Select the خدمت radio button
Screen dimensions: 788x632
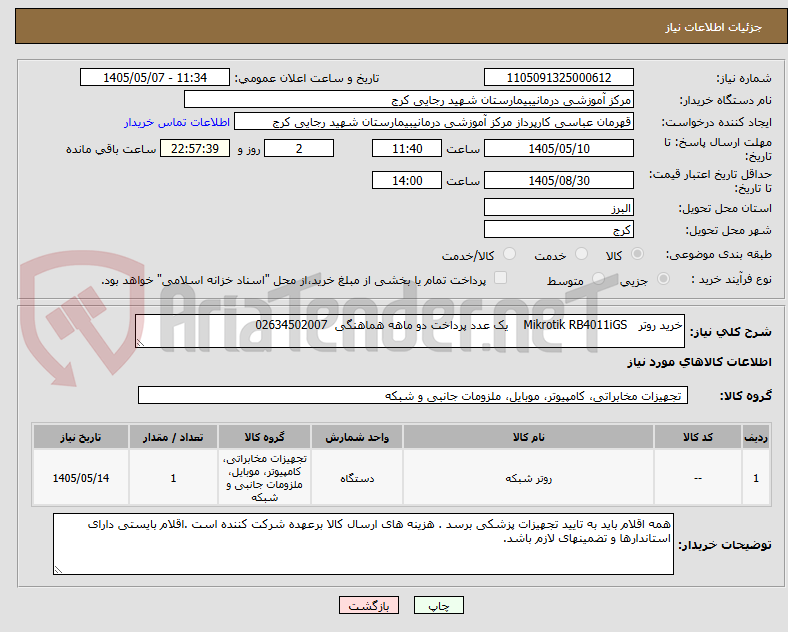tap(581, 254)
